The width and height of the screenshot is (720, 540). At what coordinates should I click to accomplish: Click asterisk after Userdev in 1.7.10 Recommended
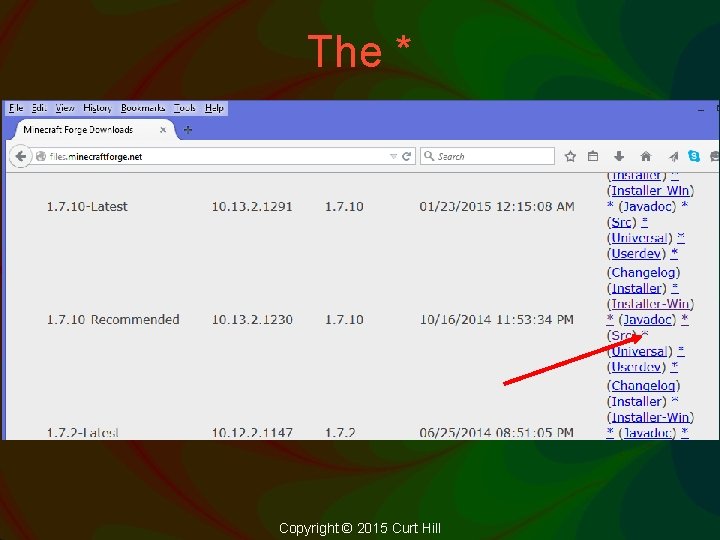coord(674,366)
